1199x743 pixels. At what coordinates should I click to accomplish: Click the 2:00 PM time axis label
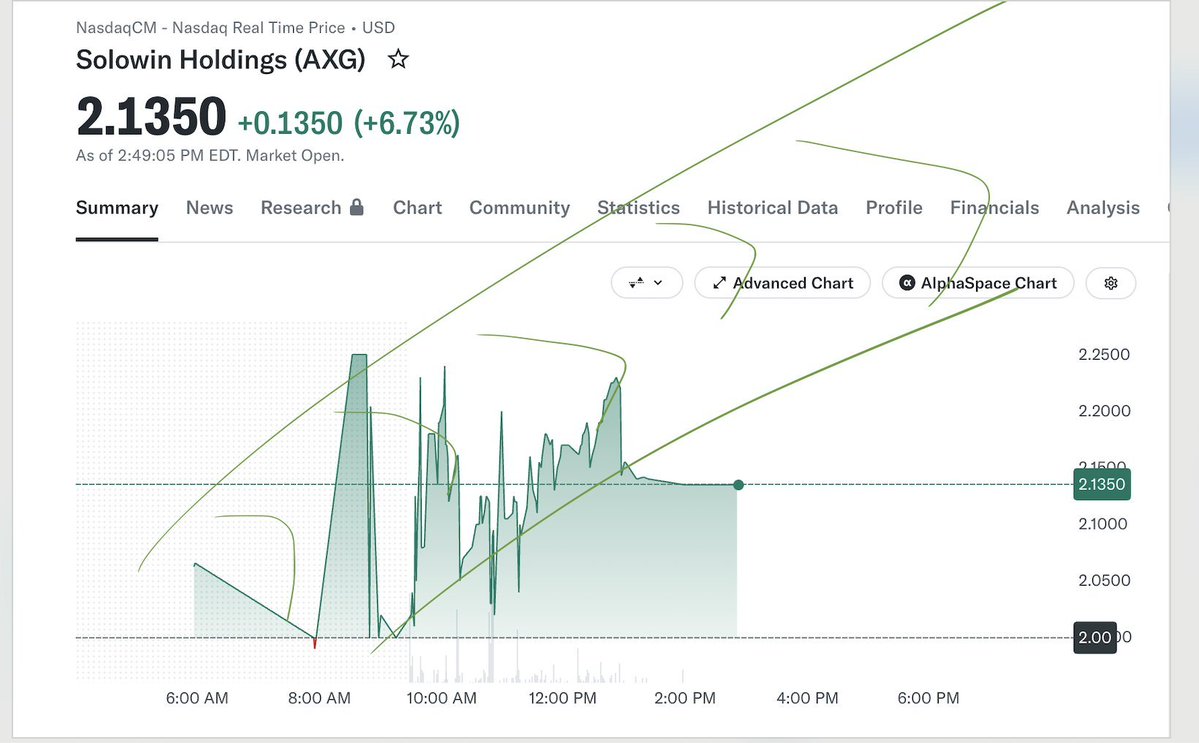coord(685,698)
